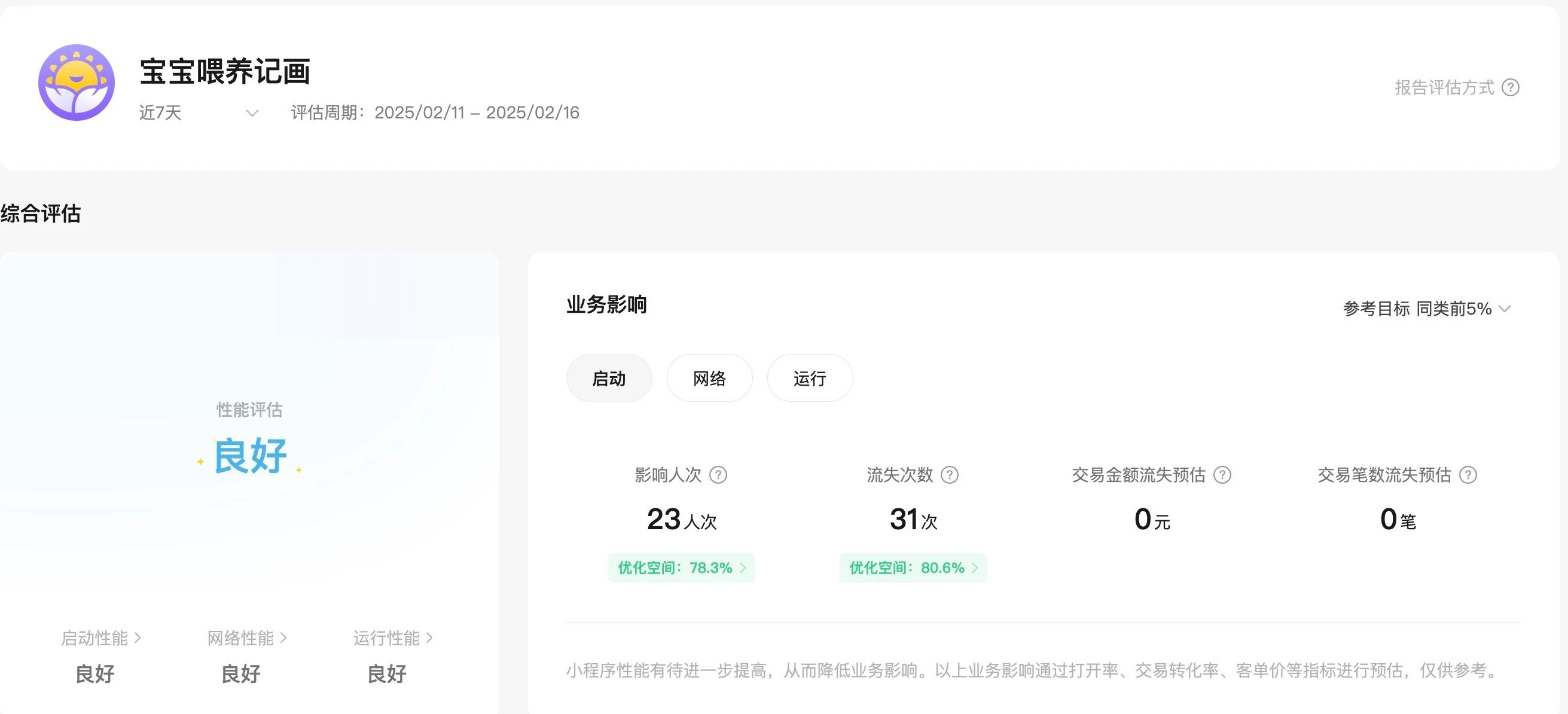This screenshot has width=1568, height=714.
Task: Click the 良好 rating under 运行性能
Action: pos(387,674)
